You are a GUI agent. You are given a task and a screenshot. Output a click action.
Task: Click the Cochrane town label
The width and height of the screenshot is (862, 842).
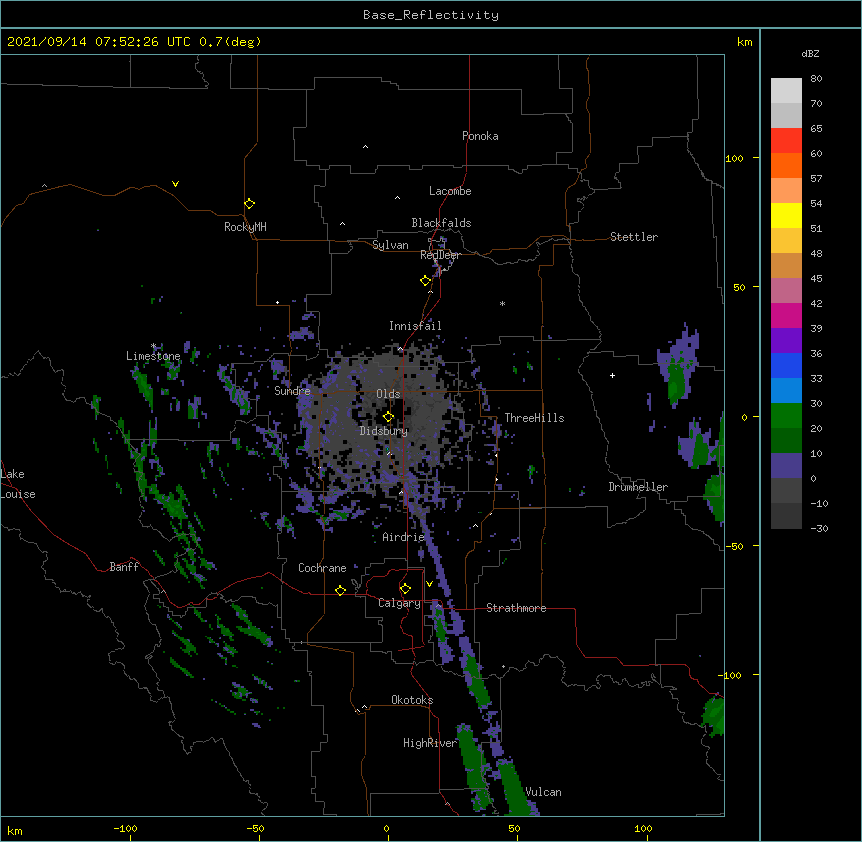tap(322, 568)
